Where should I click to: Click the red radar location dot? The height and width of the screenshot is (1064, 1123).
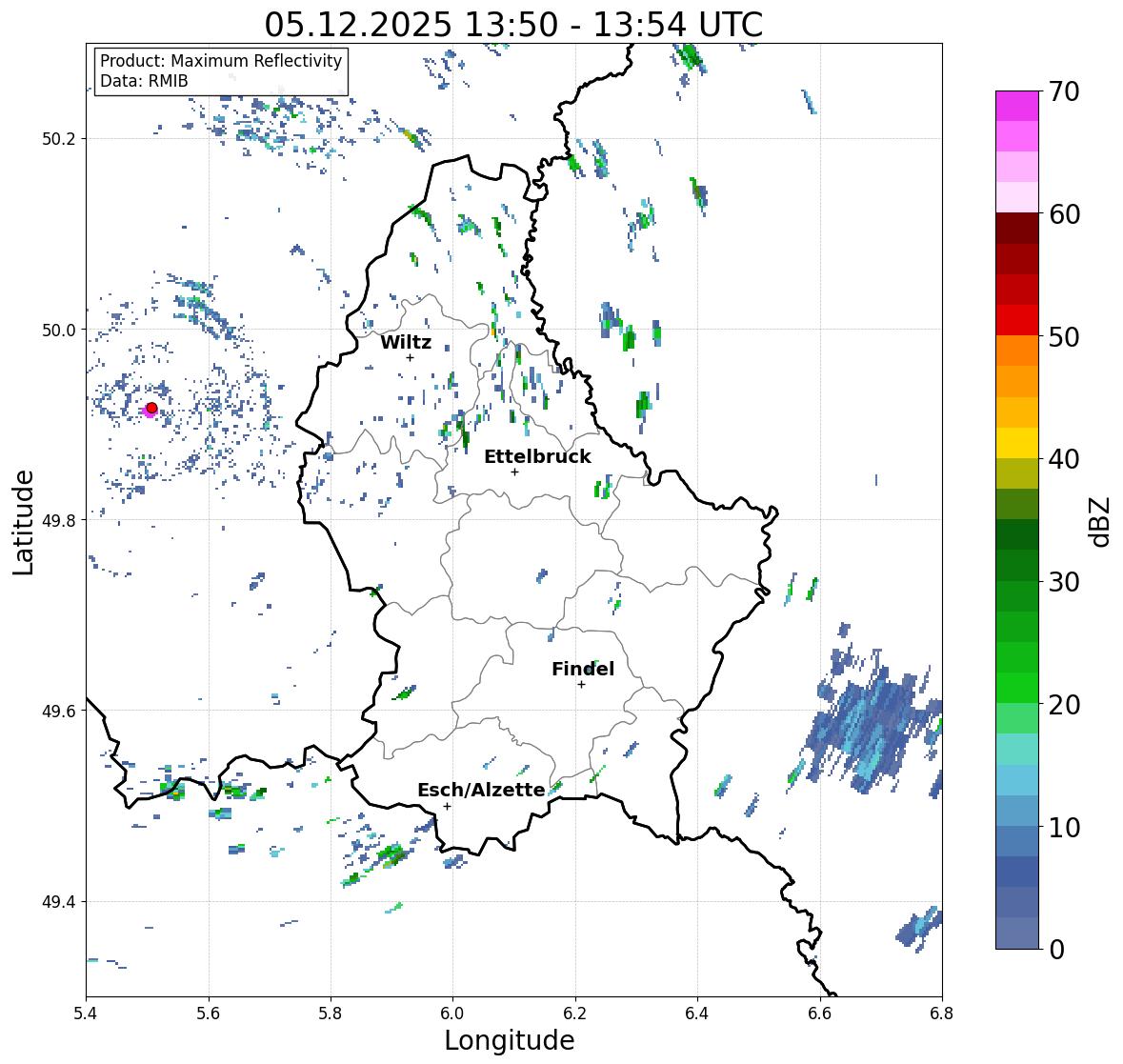point(151,408)
